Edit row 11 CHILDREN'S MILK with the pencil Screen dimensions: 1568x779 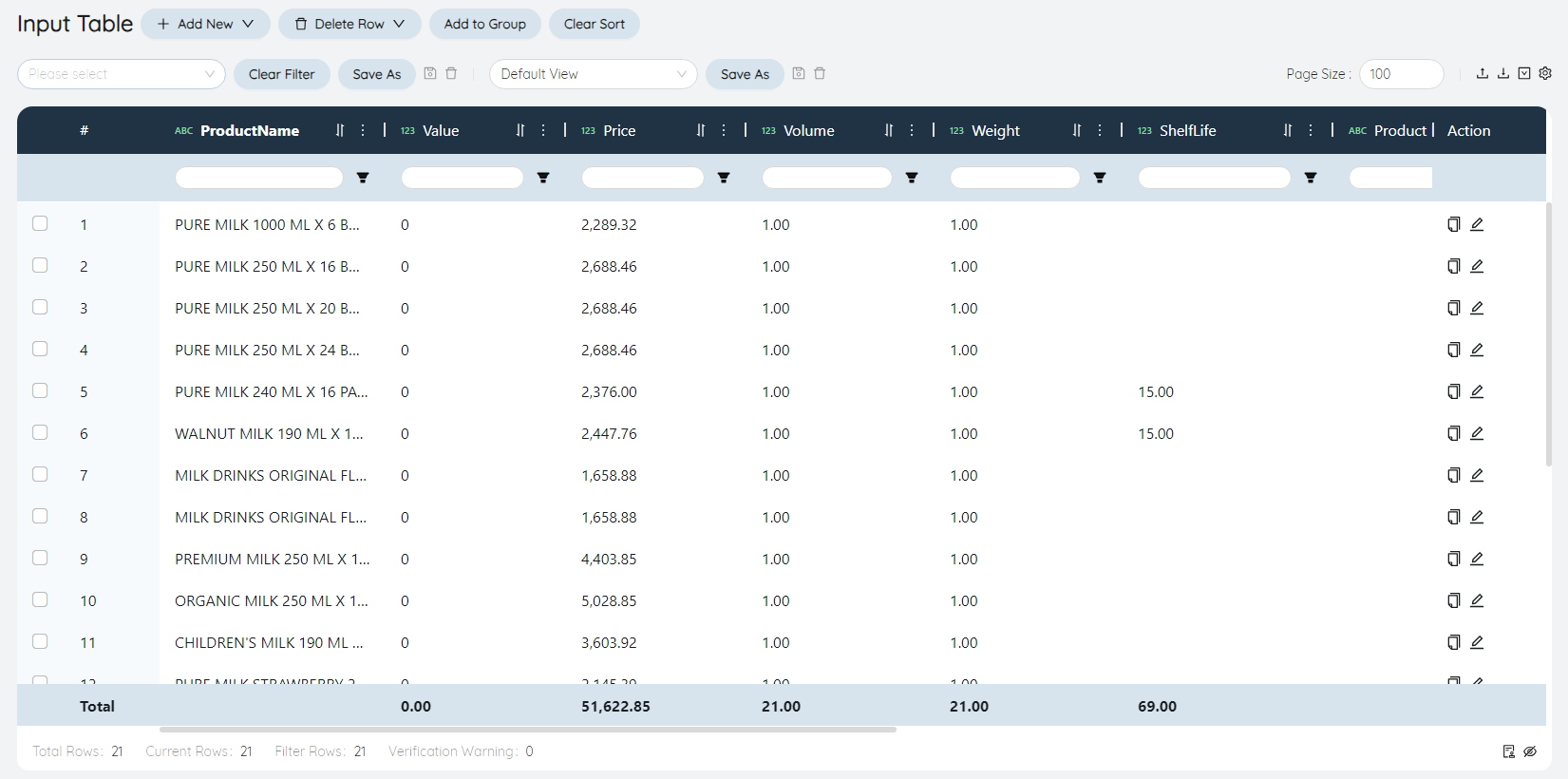coord(1477,642)
